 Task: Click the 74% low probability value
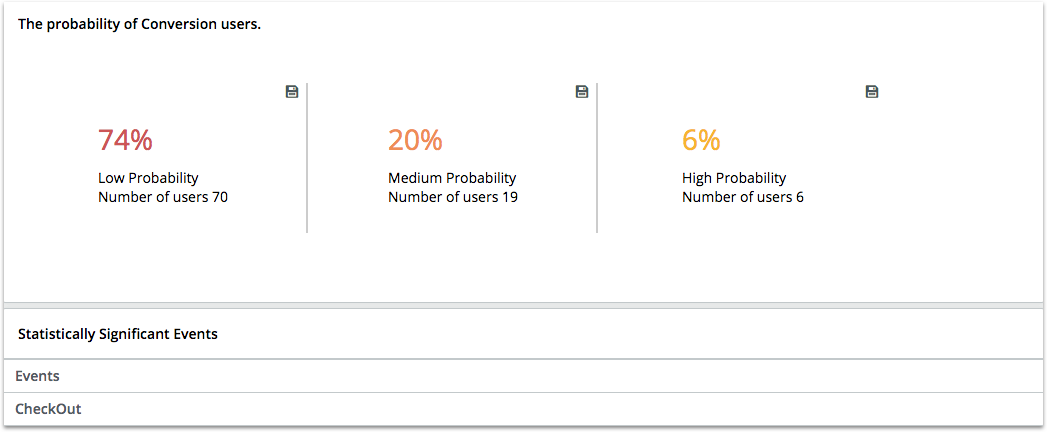click(125, 141)
